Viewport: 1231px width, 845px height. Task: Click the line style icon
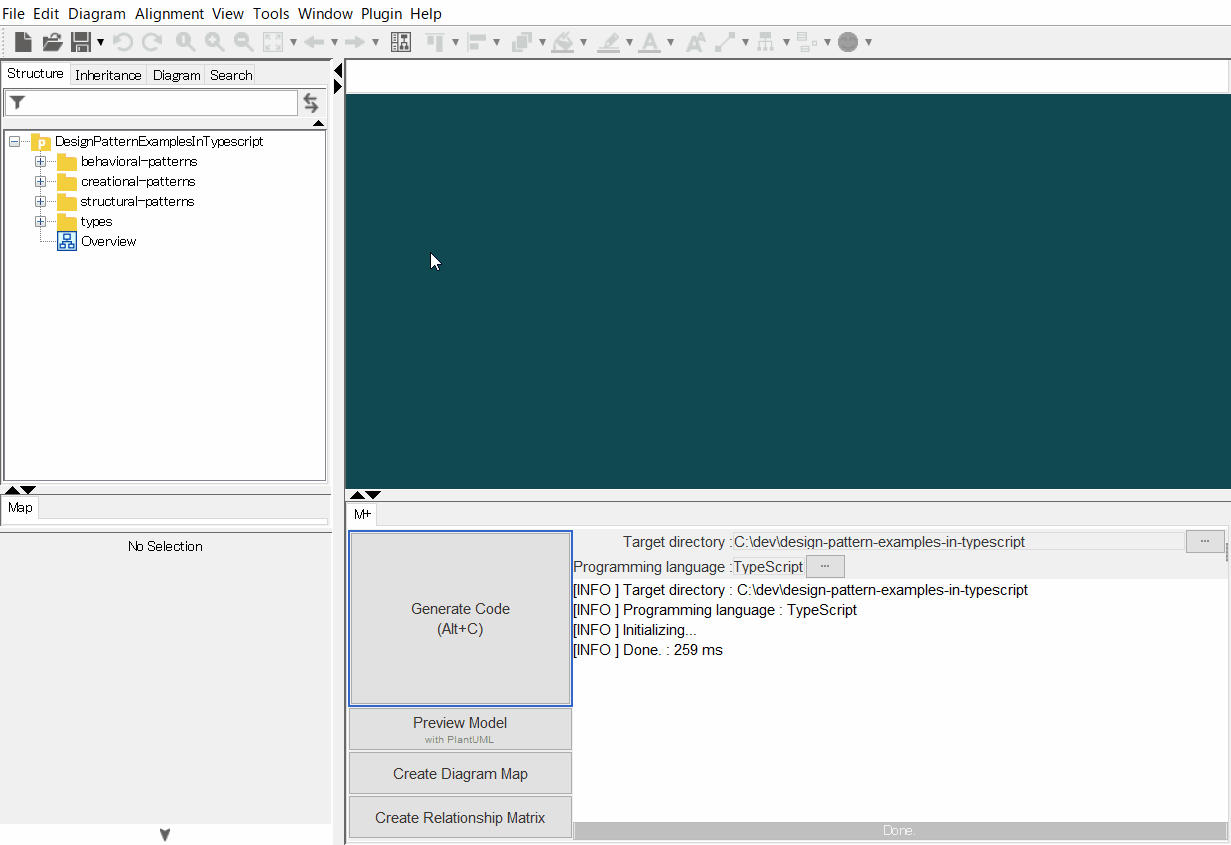coord(725,42)
